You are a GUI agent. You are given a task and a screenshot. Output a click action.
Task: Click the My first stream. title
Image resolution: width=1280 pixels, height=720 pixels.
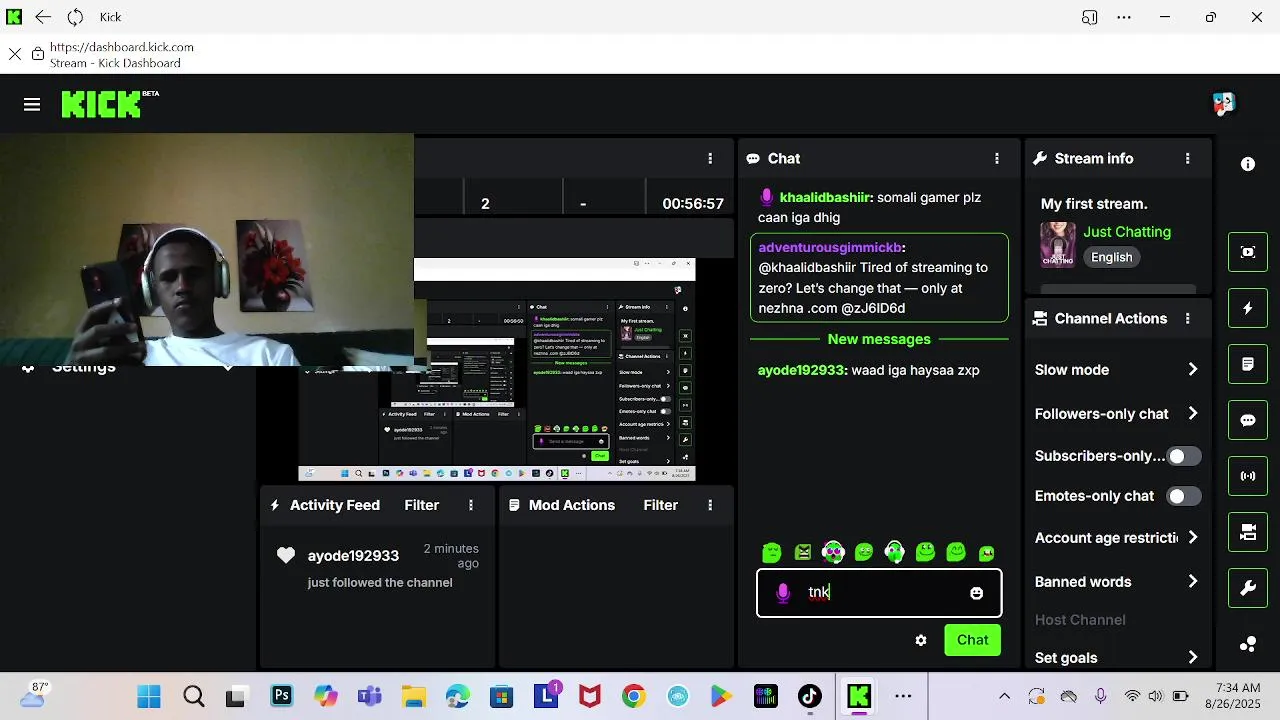pyautogui.click(x=1094, y=203)
